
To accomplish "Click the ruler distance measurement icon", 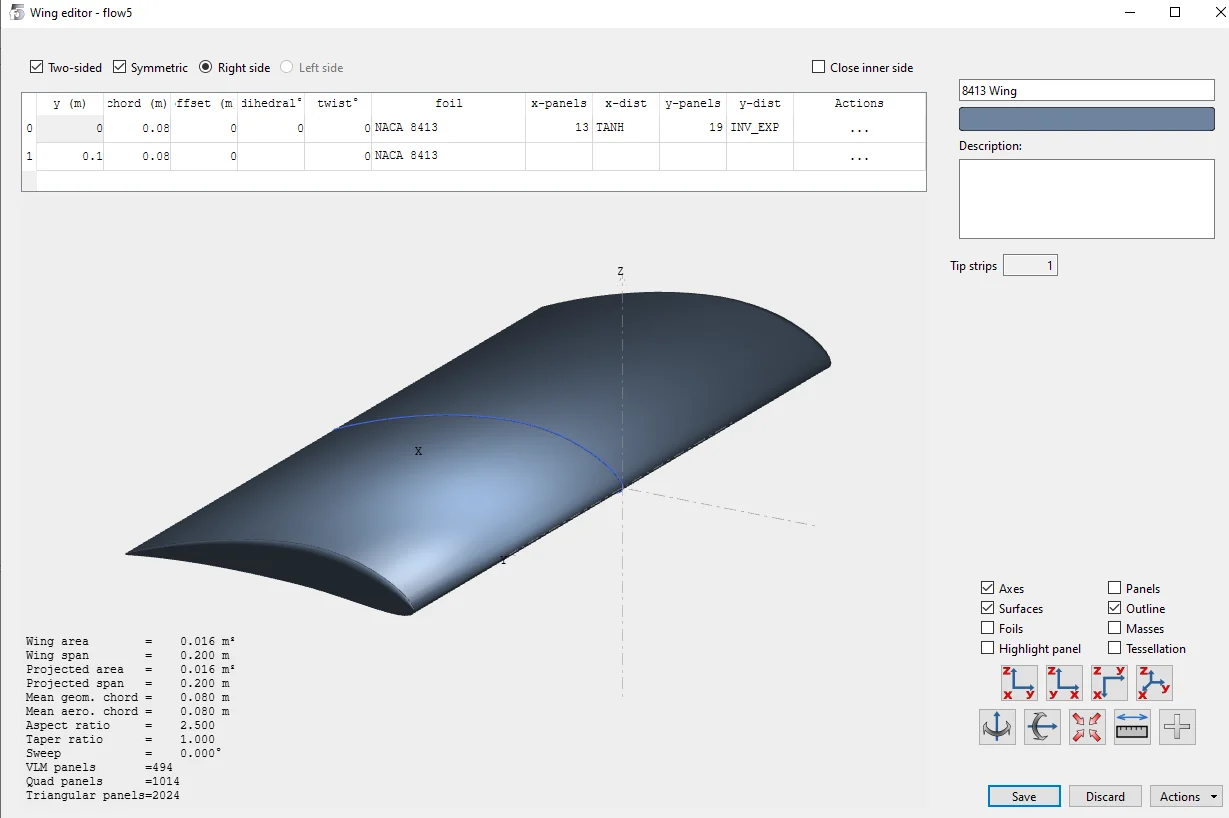I will coord(1132,727).
